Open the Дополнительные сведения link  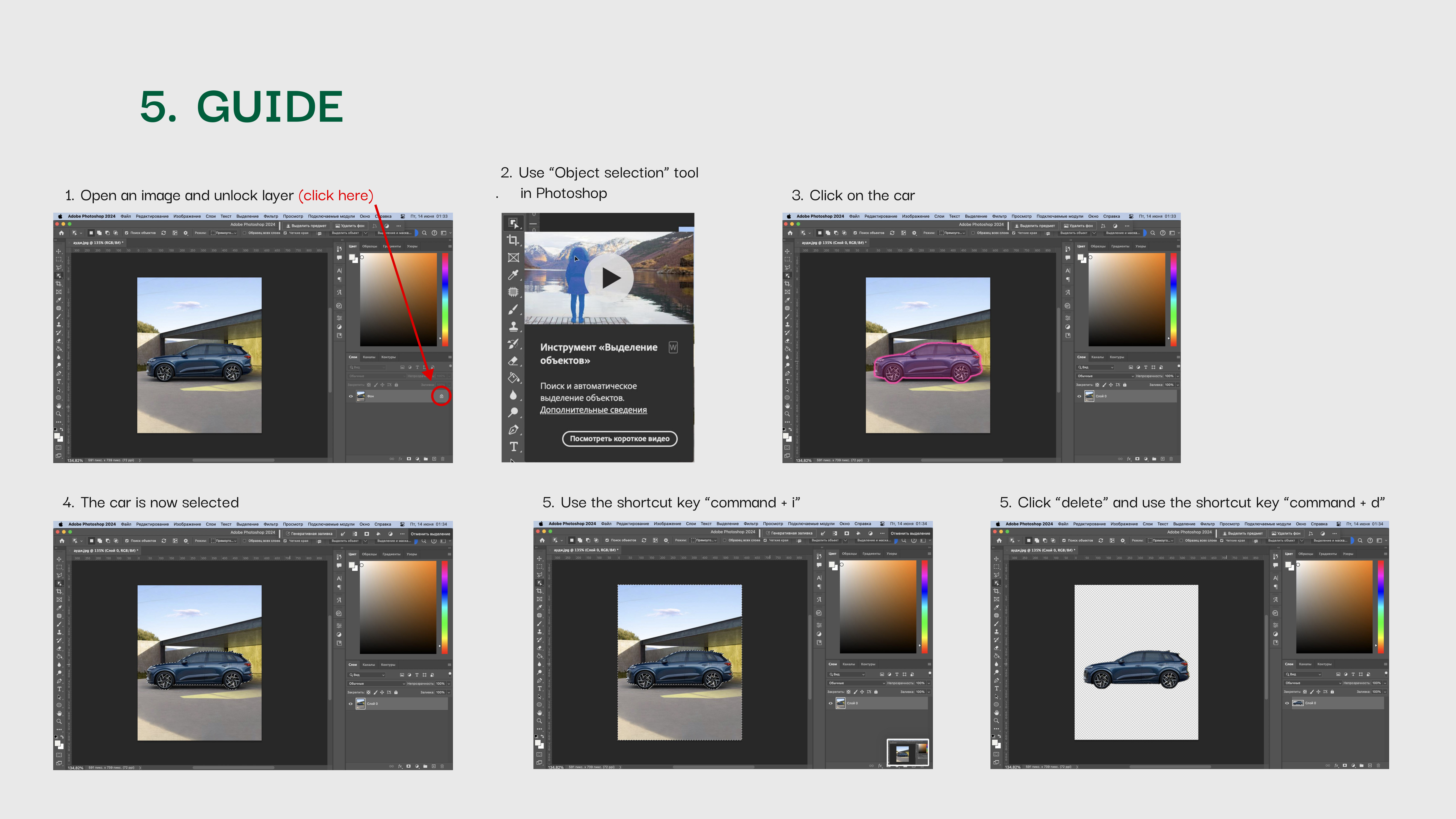point(593,410)
